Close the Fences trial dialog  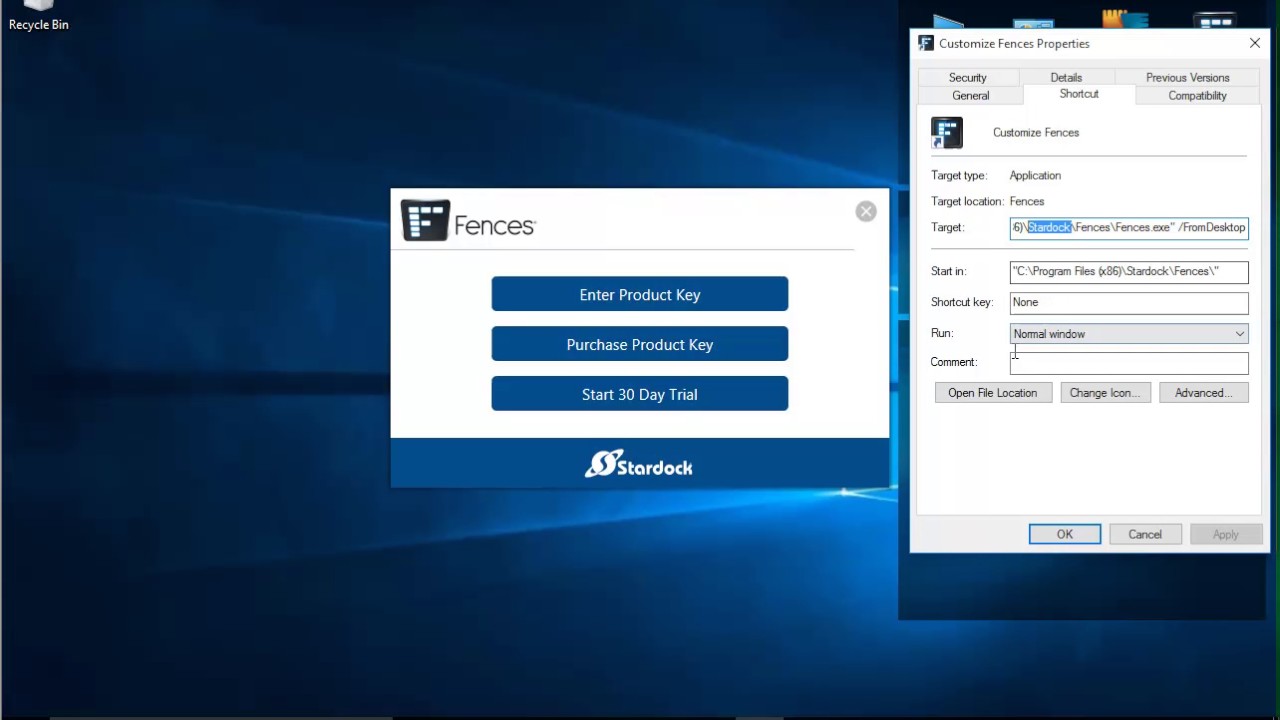(x=866, y=211)
